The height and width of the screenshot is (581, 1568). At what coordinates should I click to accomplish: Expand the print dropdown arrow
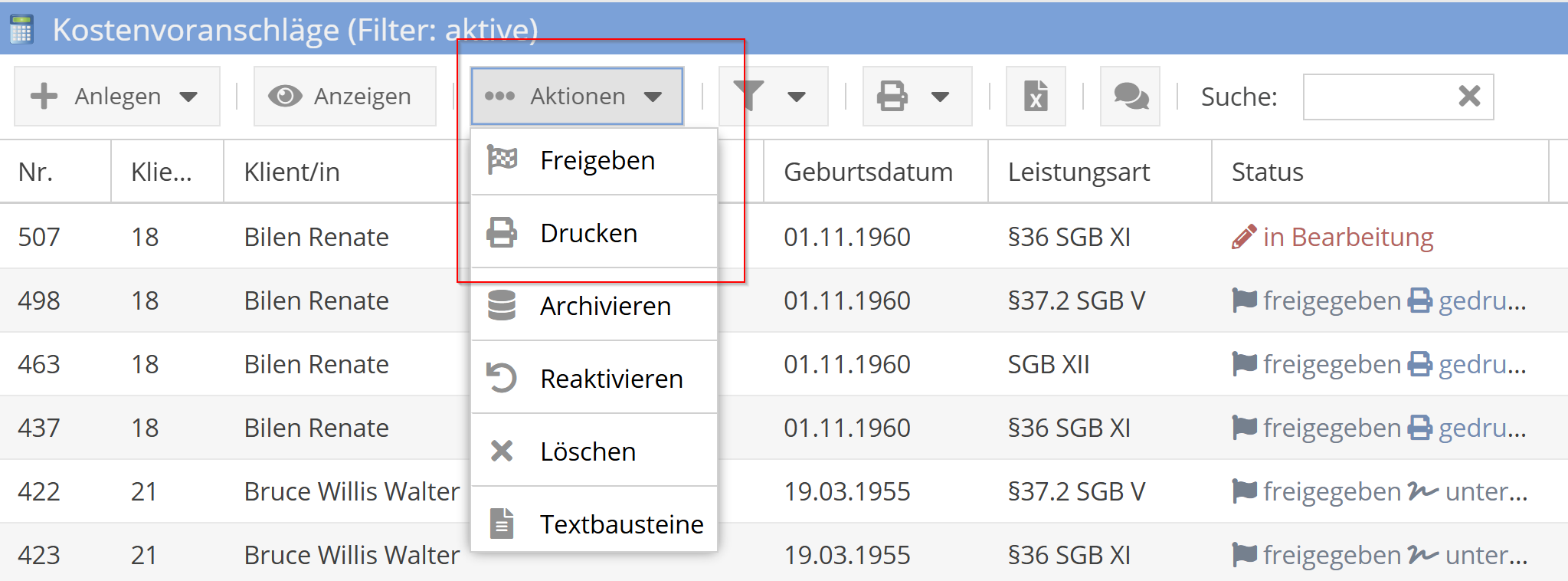tap(941, 97)
